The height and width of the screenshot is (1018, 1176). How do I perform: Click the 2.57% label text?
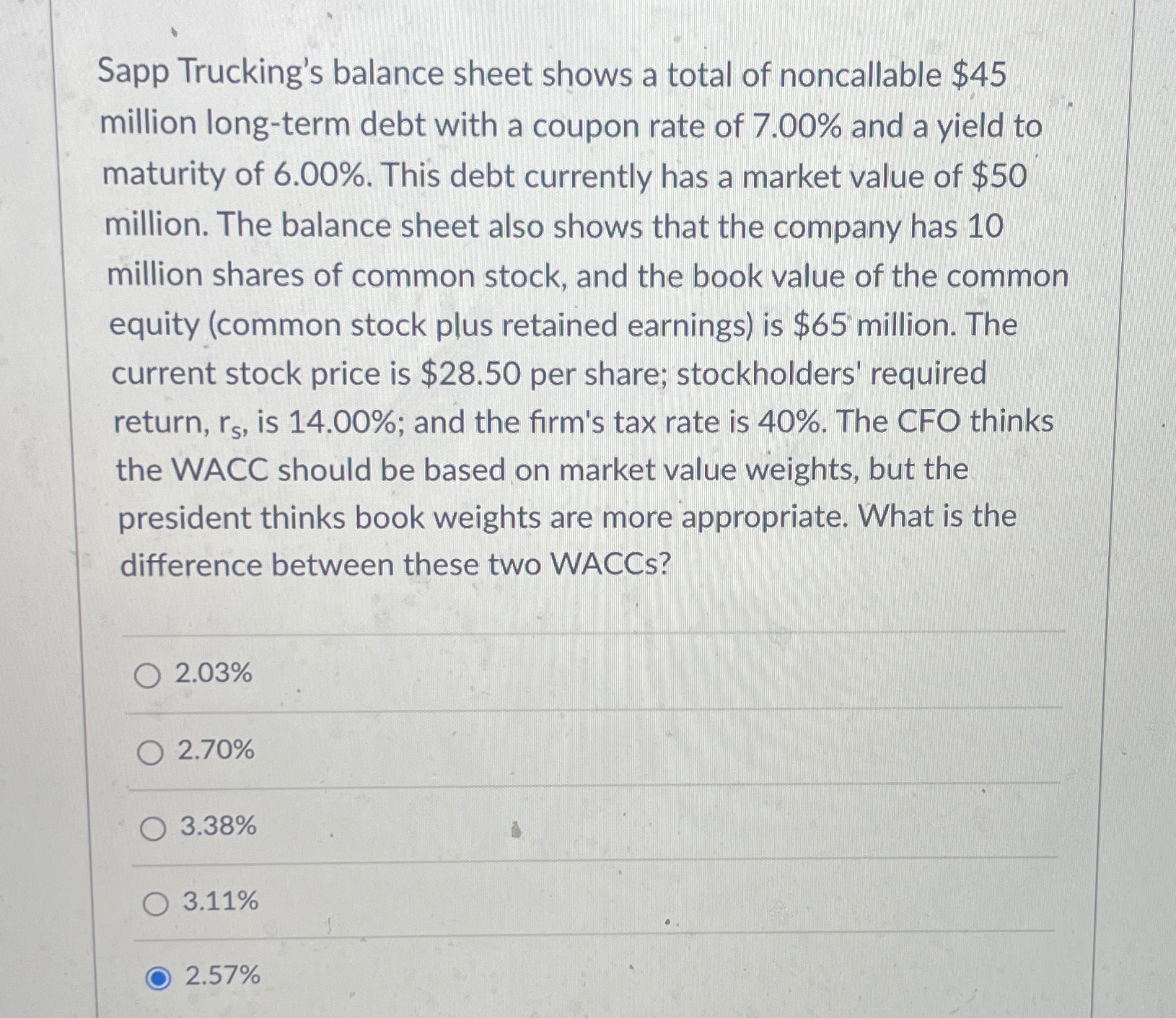pos(221,977)
